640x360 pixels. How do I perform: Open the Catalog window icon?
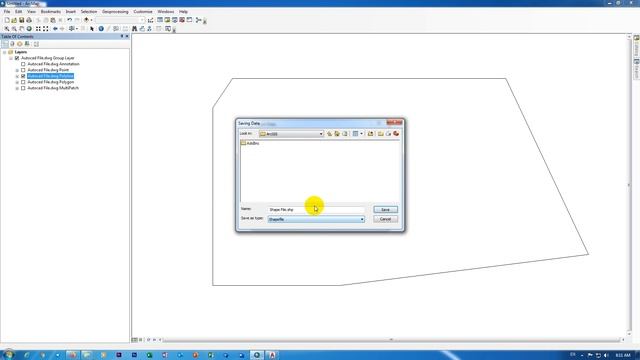click(167, 20)
